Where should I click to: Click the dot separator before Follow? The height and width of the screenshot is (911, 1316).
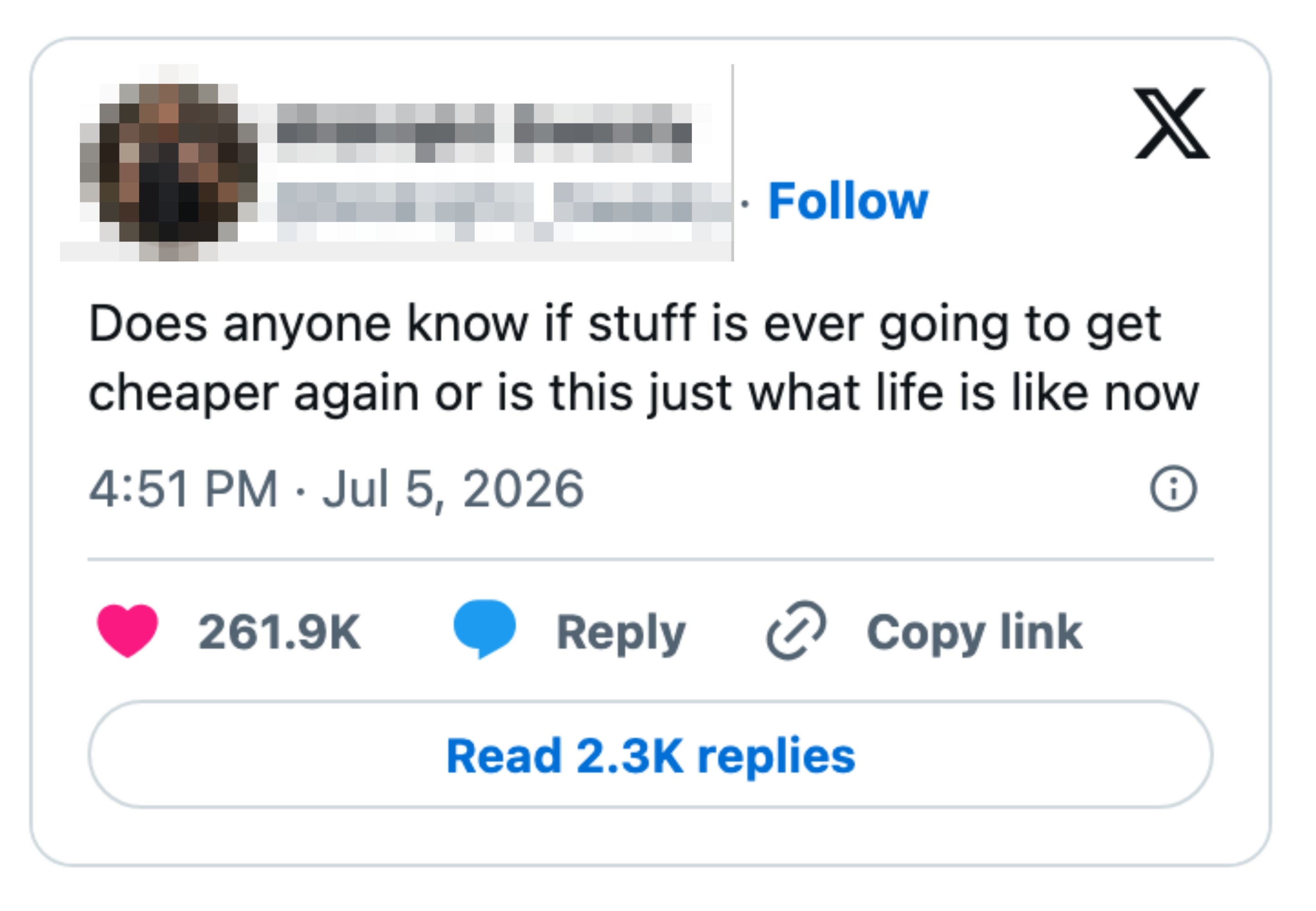pyautogui.click(x=745, y=203)
